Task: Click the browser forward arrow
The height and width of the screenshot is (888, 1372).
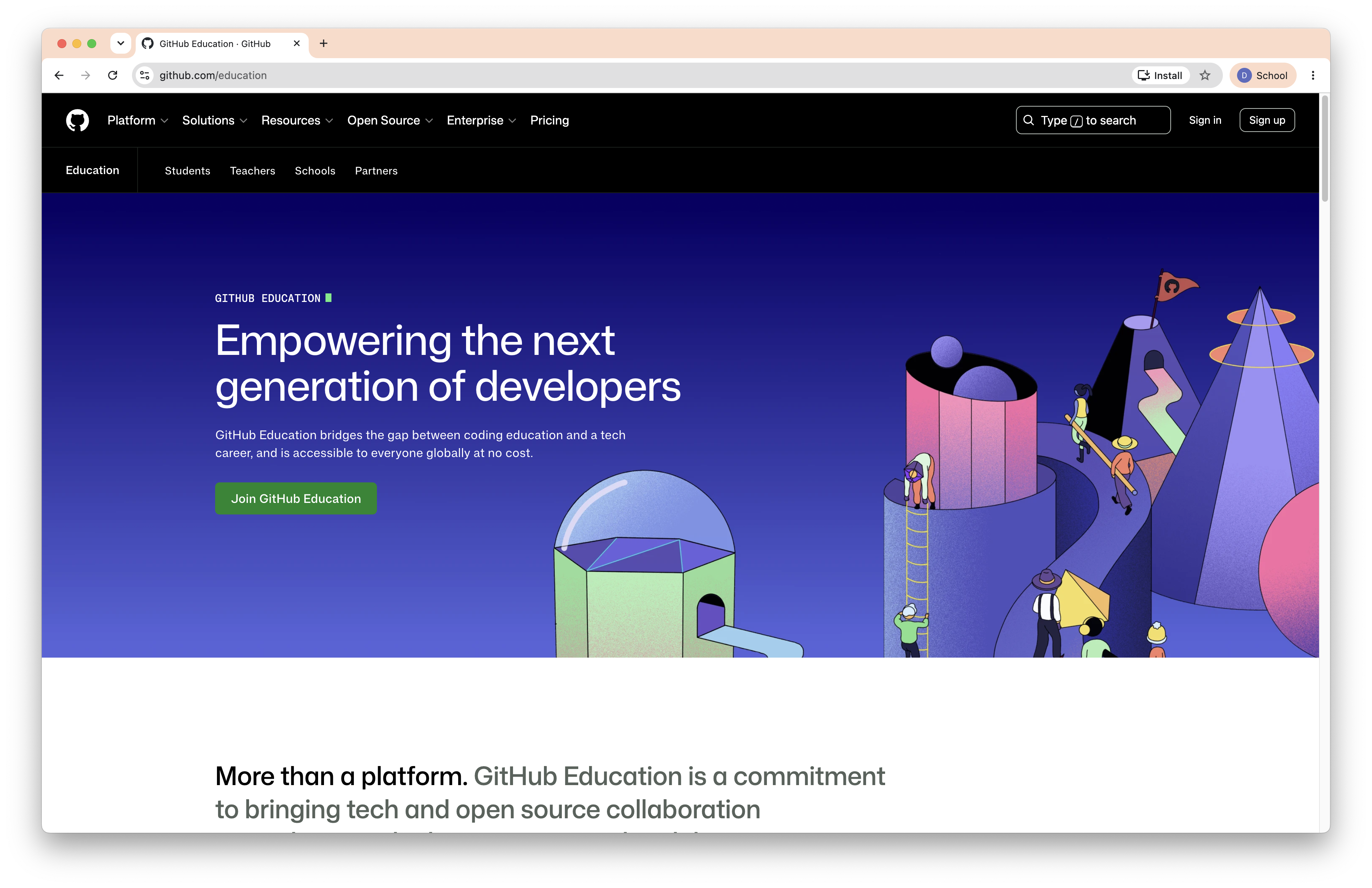Action: (85, 75)
